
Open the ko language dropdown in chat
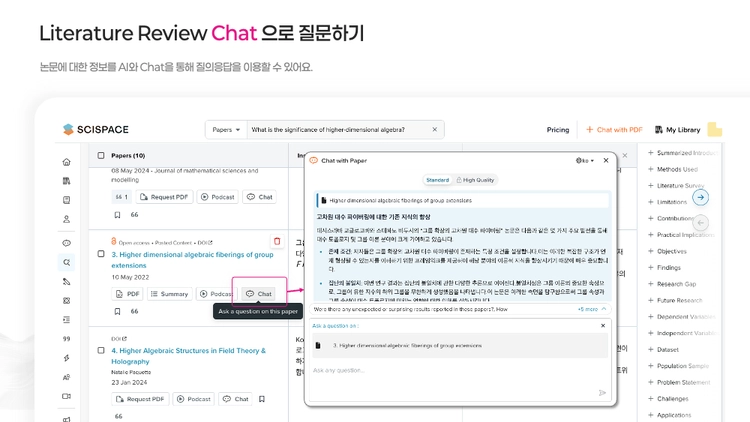[x=585, y=161]
